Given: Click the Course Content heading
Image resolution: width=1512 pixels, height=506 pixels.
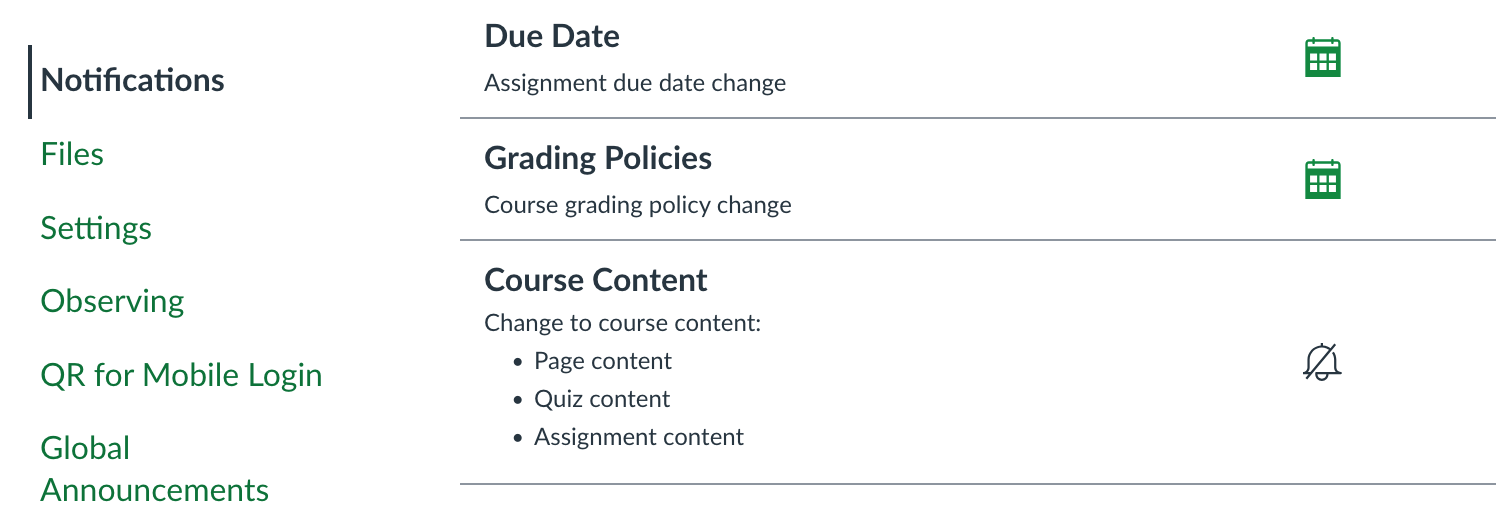Looking at the screenshot, I should coord(596,280).
